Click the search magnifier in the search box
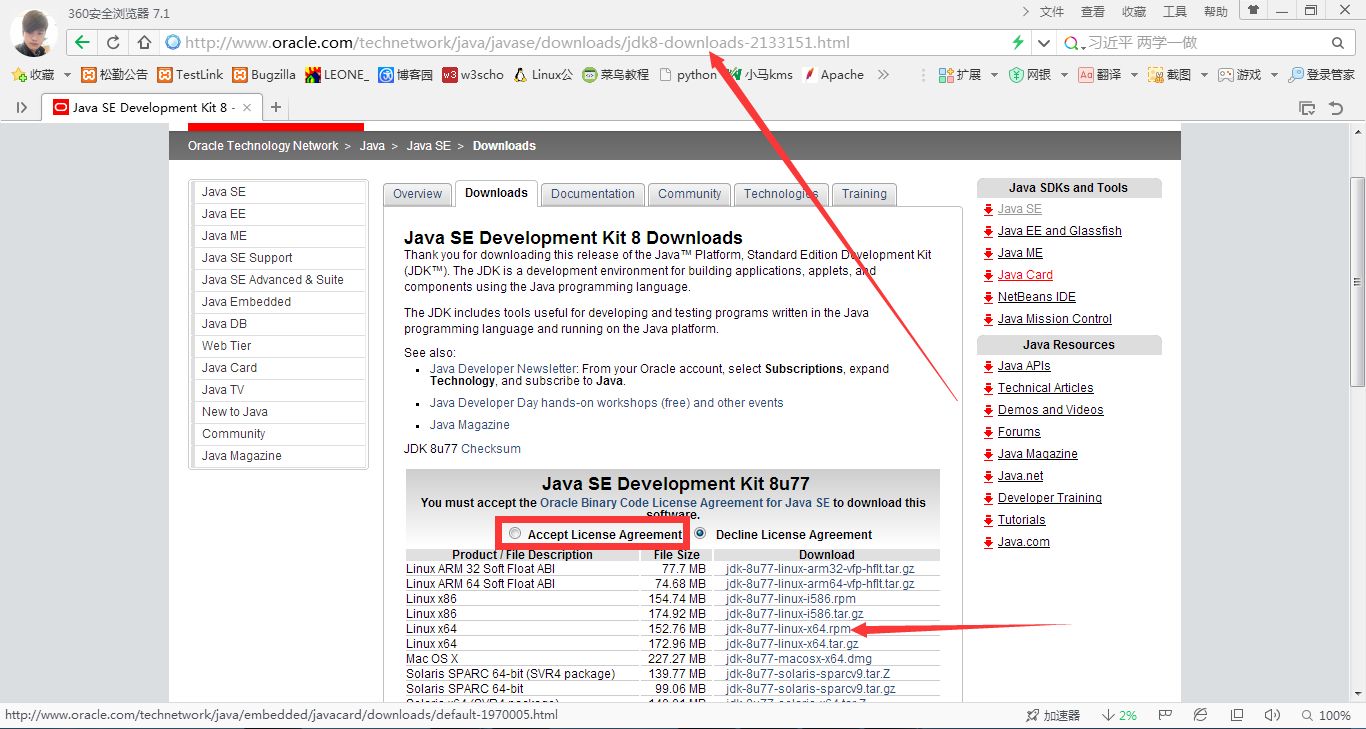This screenshot has width=1366, height=729. pos(1338,43)
